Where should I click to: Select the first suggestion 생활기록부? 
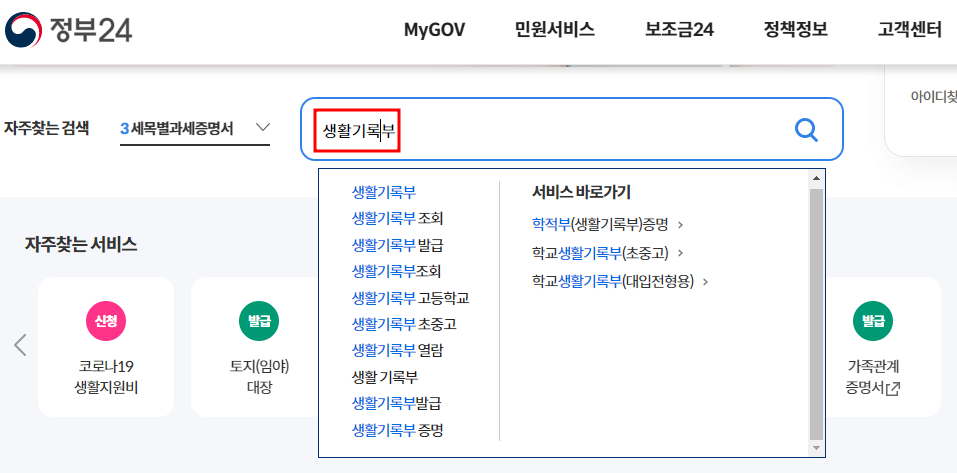click(x=384, y=192)
